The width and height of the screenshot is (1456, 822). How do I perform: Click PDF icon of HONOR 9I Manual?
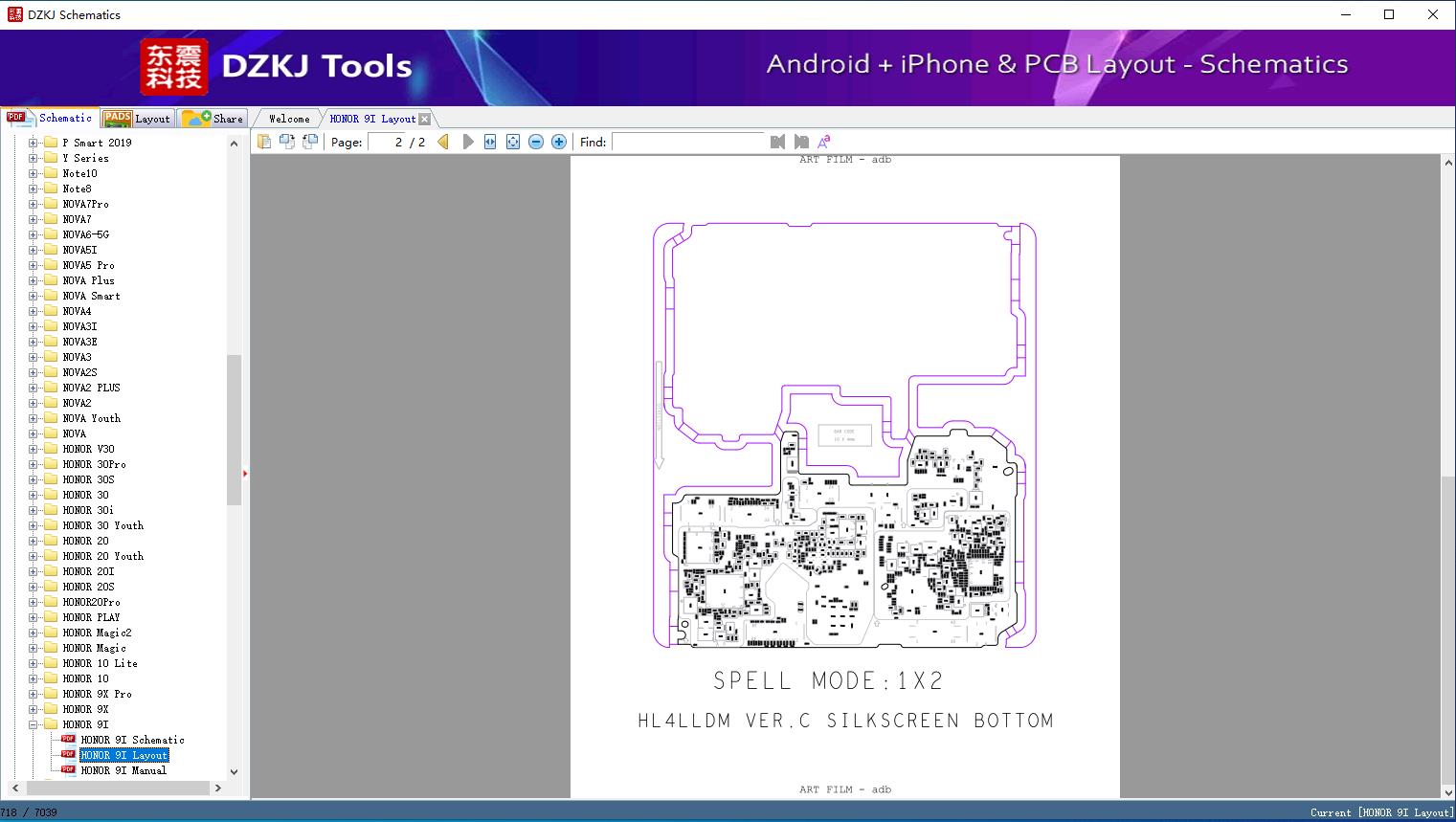(68, 770)
